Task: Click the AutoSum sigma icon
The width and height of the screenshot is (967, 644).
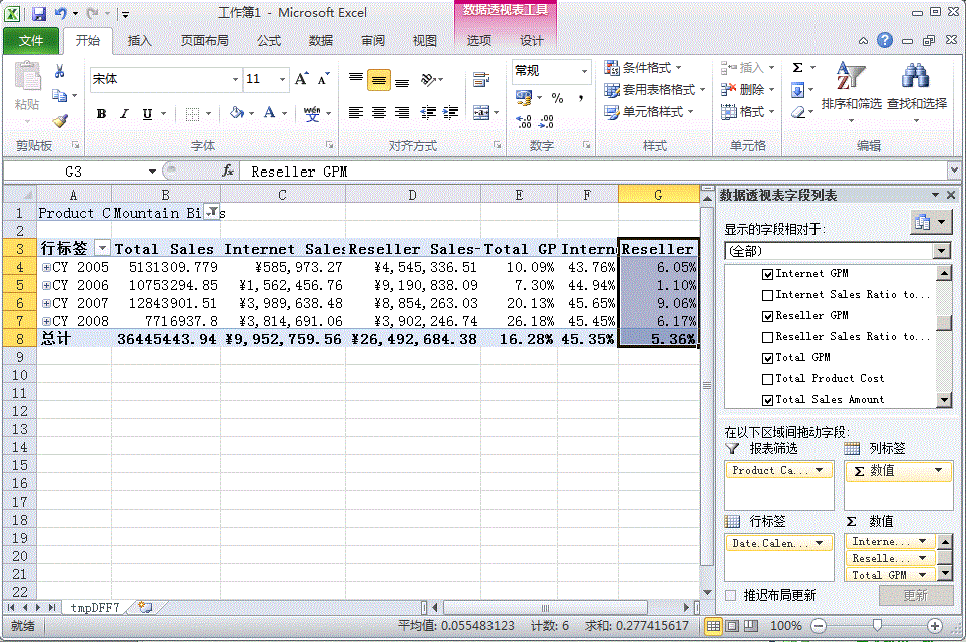Action: click(x=798, y=68)
